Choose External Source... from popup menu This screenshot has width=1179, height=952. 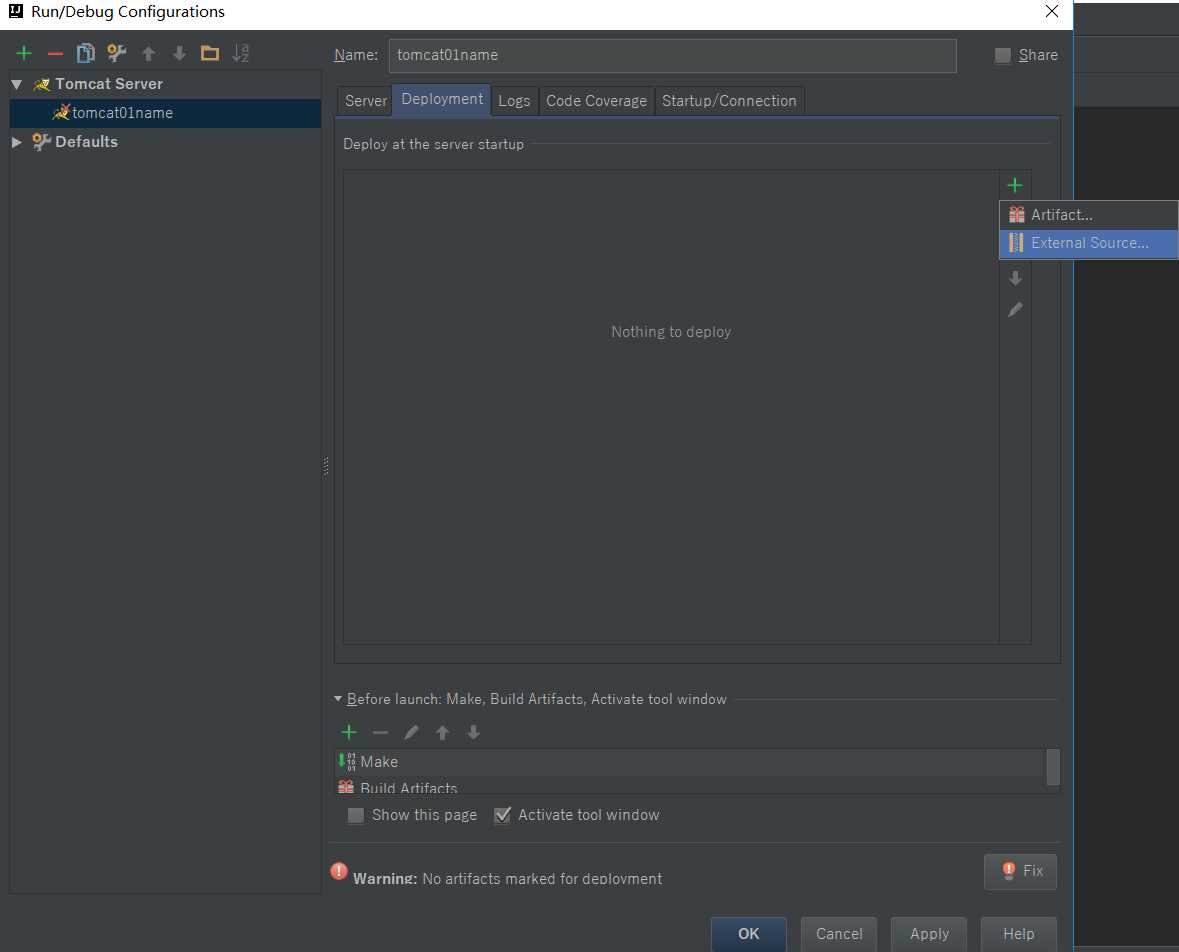[1088, 243]
